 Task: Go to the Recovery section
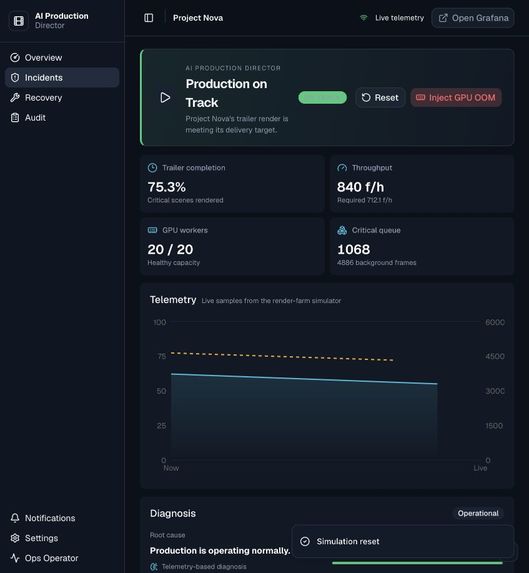coord(62,98)
